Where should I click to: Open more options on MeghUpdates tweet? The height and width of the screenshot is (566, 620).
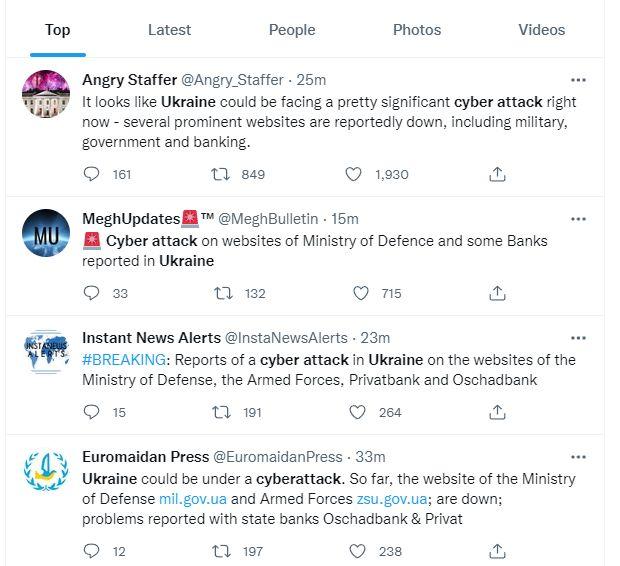[x=578, y=219]
